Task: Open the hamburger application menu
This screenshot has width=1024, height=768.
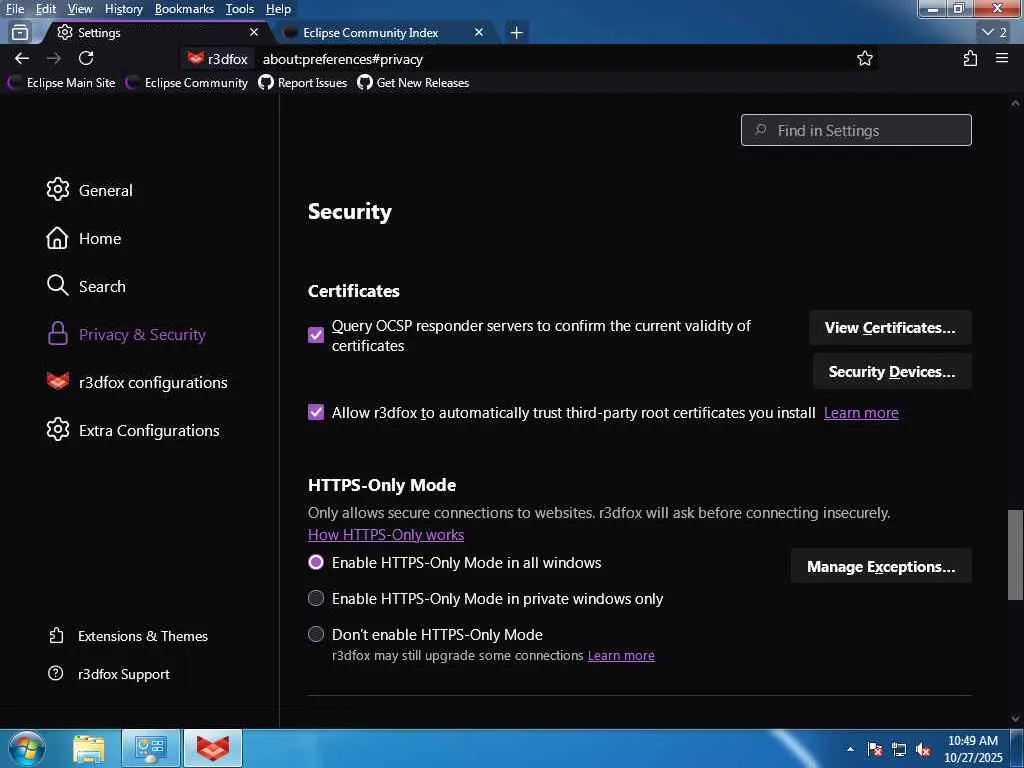Action: [1002, 59]
